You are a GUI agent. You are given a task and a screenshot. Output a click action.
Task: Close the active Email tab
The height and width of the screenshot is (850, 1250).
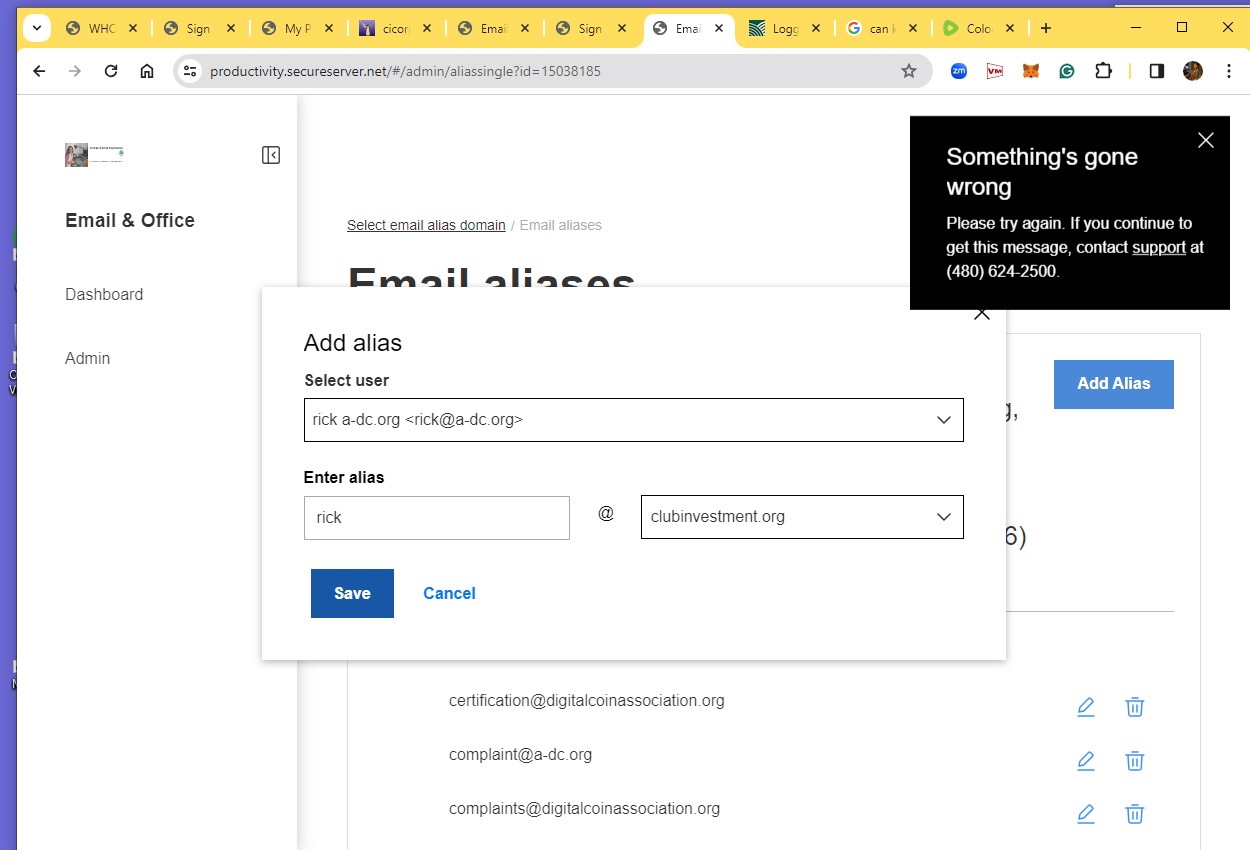(x=721, y=28)
